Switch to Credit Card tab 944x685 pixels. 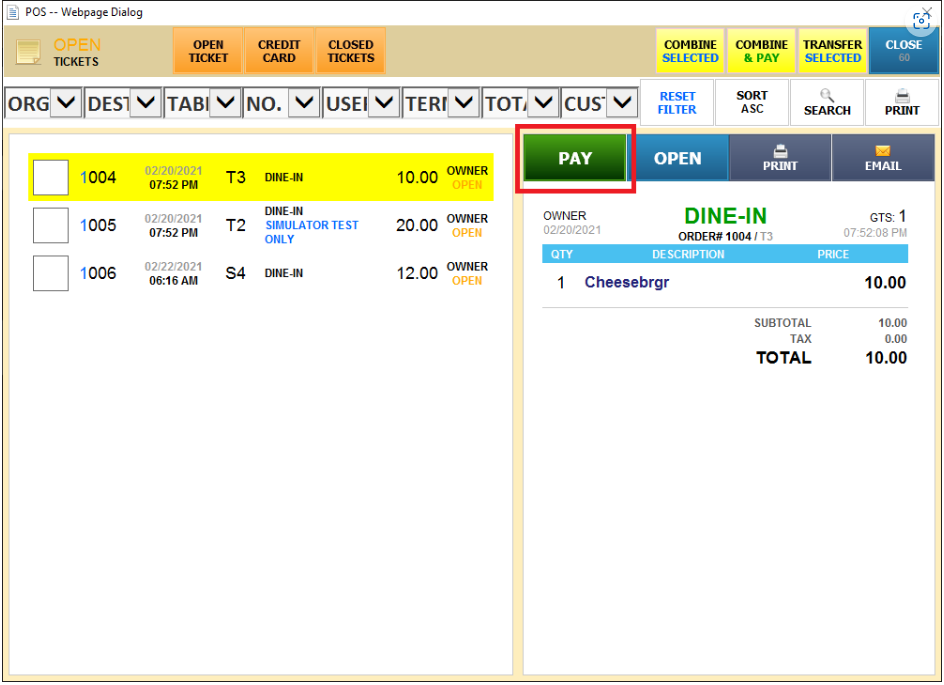tap(279, 51)
